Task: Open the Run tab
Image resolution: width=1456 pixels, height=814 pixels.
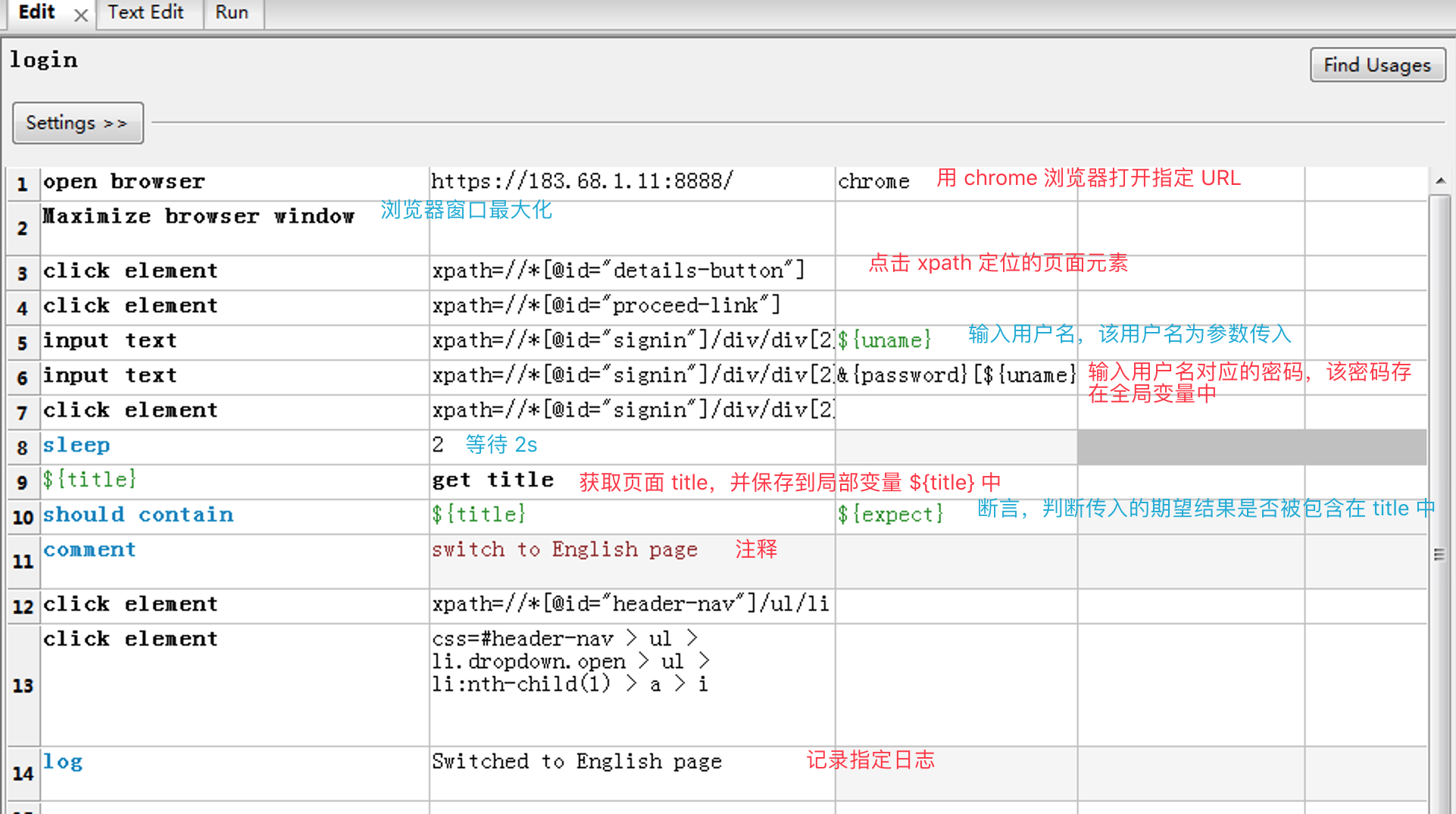Action: (232, 13)
